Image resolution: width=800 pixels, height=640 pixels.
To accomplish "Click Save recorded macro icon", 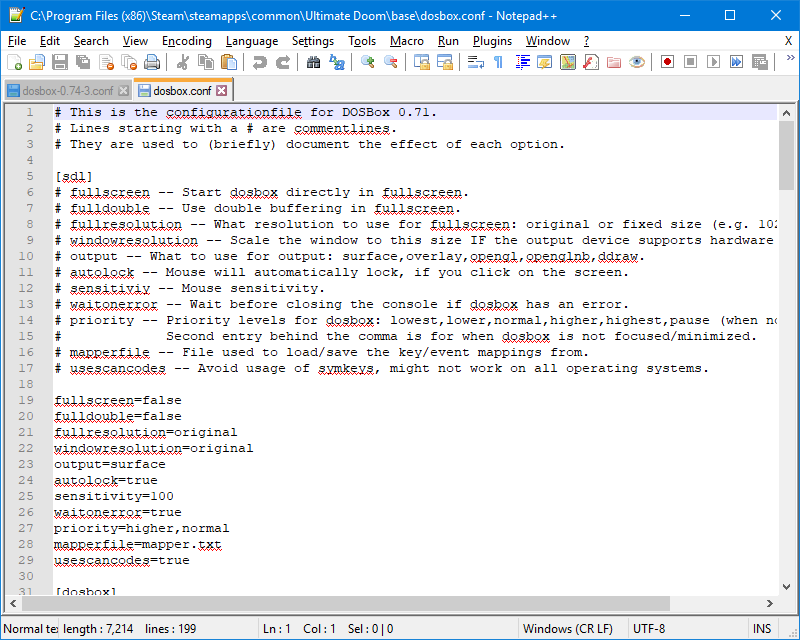I will pos(760,62).
